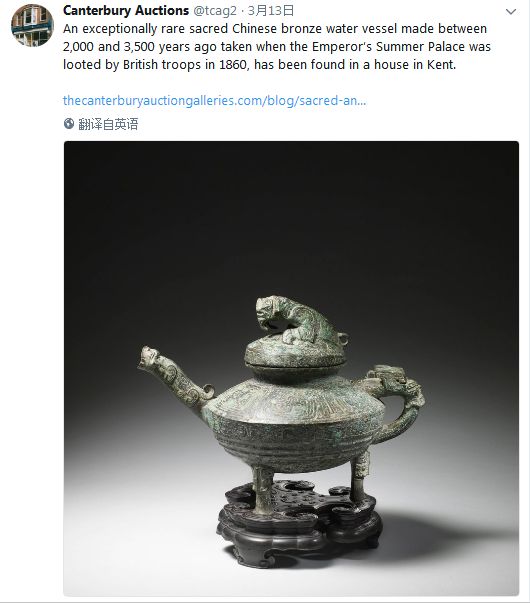The image size is (530, 603).
Task: Click the globe translate icon
Action: point(69,124)
